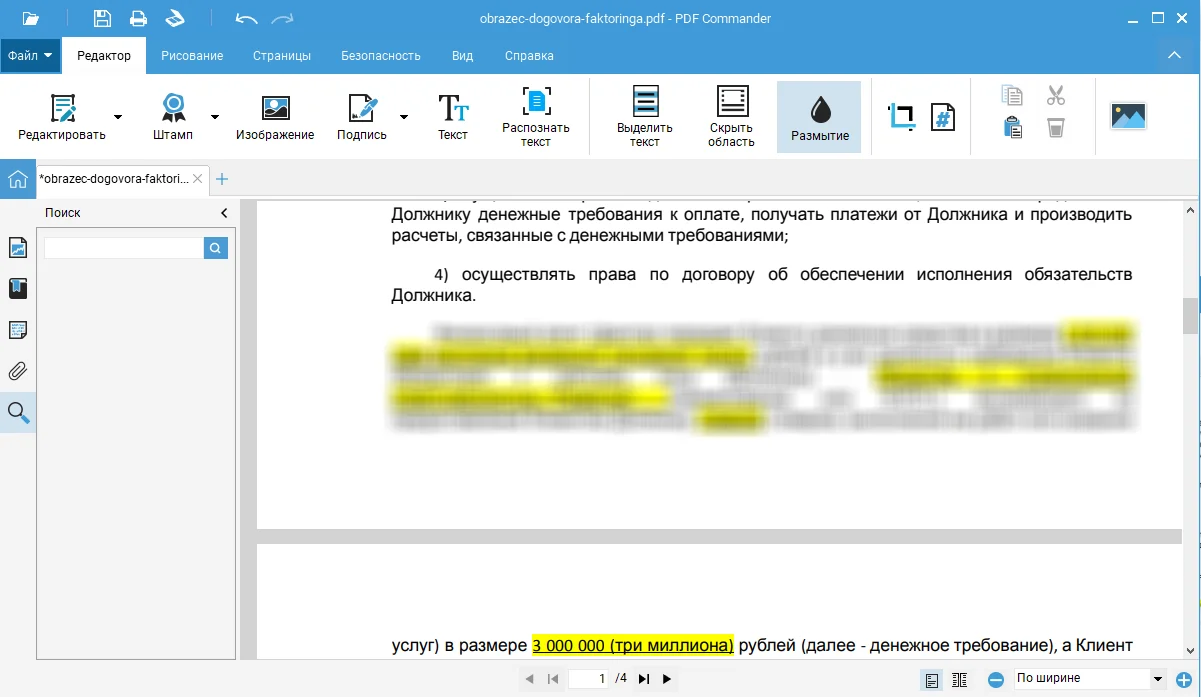
Task: Open the Безопасность ribbon tab
Action: [x=380, y=56]
